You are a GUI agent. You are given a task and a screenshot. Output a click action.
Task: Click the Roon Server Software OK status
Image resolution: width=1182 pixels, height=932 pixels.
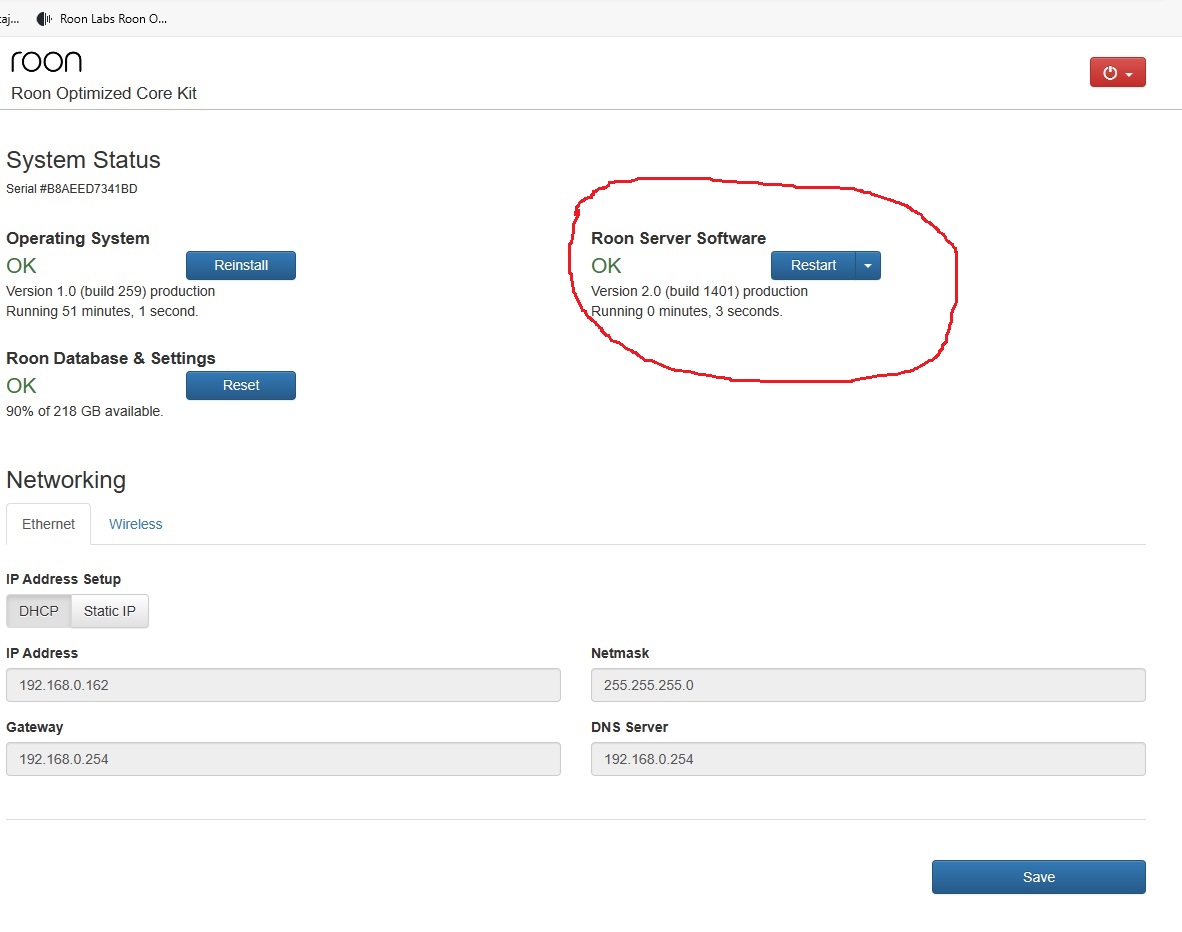click(x=606, y=265)
